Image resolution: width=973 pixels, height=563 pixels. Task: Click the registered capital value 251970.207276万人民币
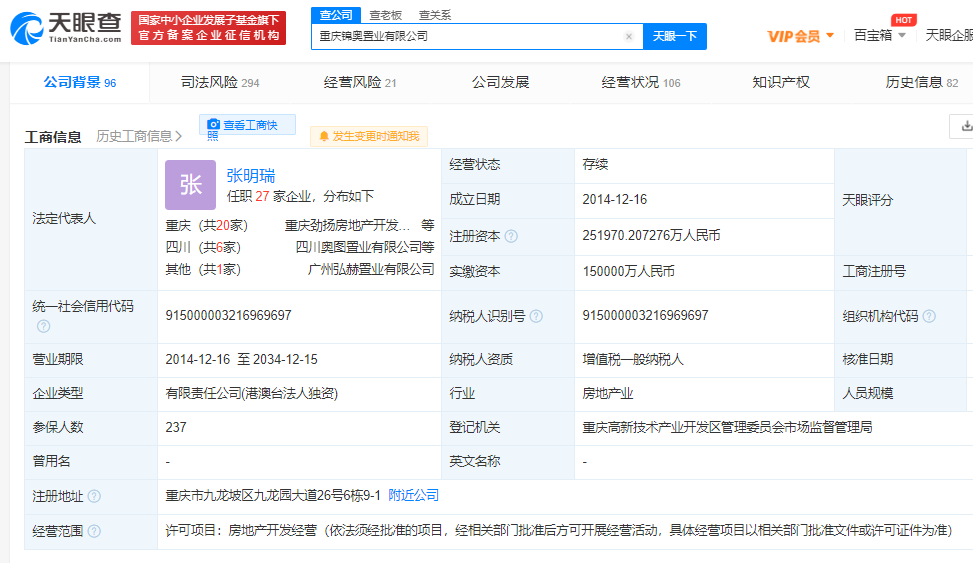click(651, 235)
